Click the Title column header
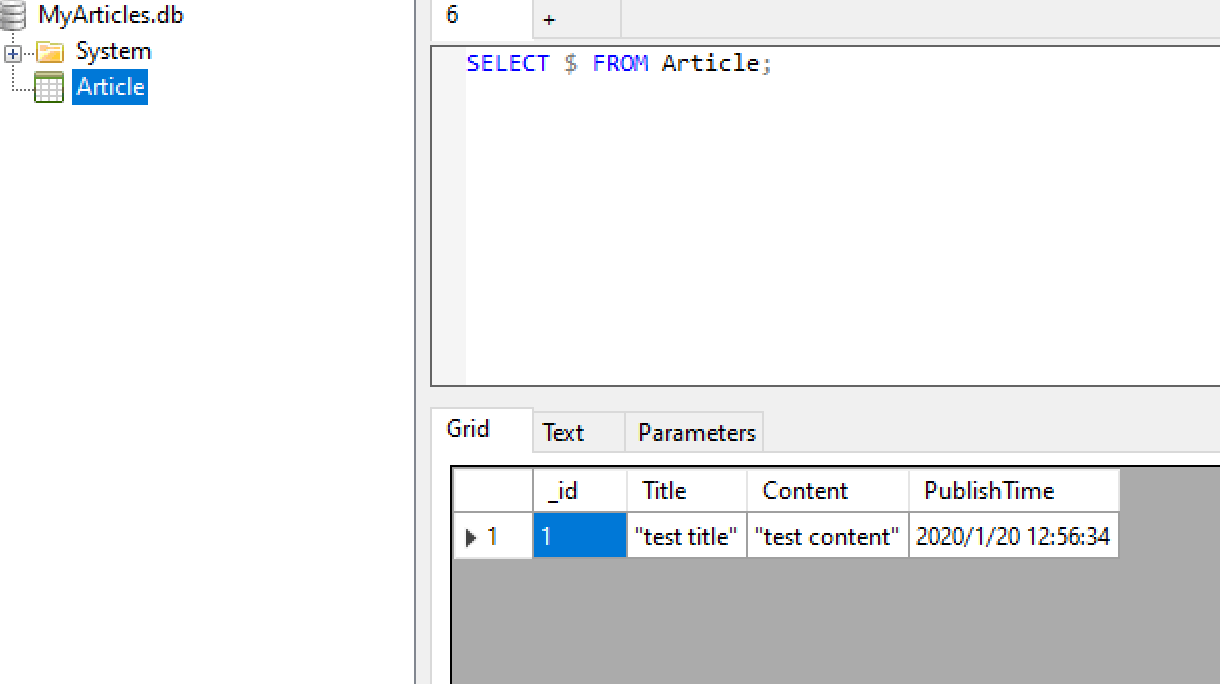 687,491
